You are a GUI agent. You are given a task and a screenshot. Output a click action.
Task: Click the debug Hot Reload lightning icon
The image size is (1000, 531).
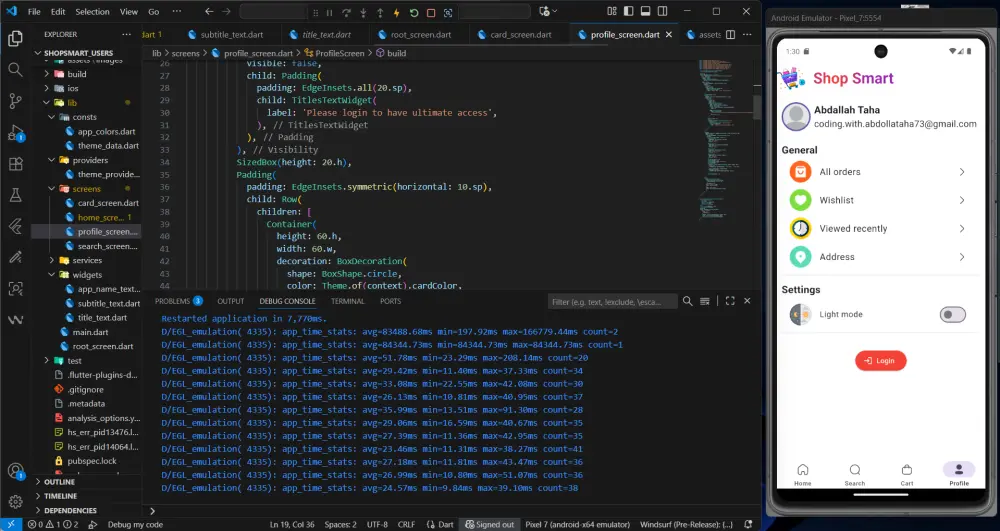tap(397, 13)
